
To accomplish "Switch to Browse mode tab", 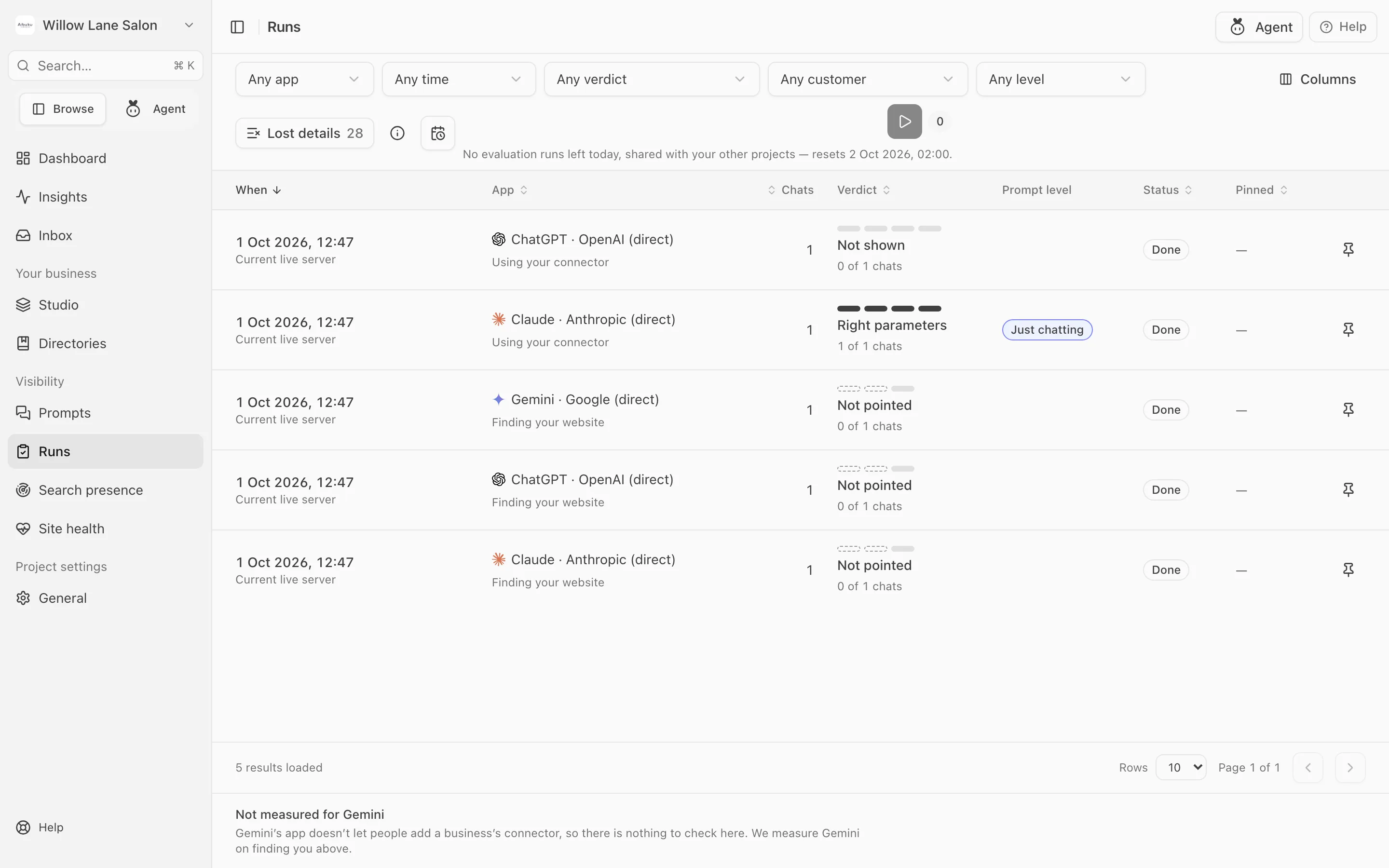I will pyautogui.click(x=63, y=109).
